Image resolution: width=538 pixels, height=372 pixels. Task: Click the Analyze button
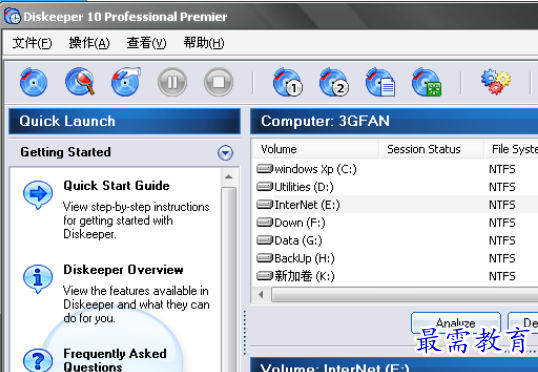coord(456,323)
